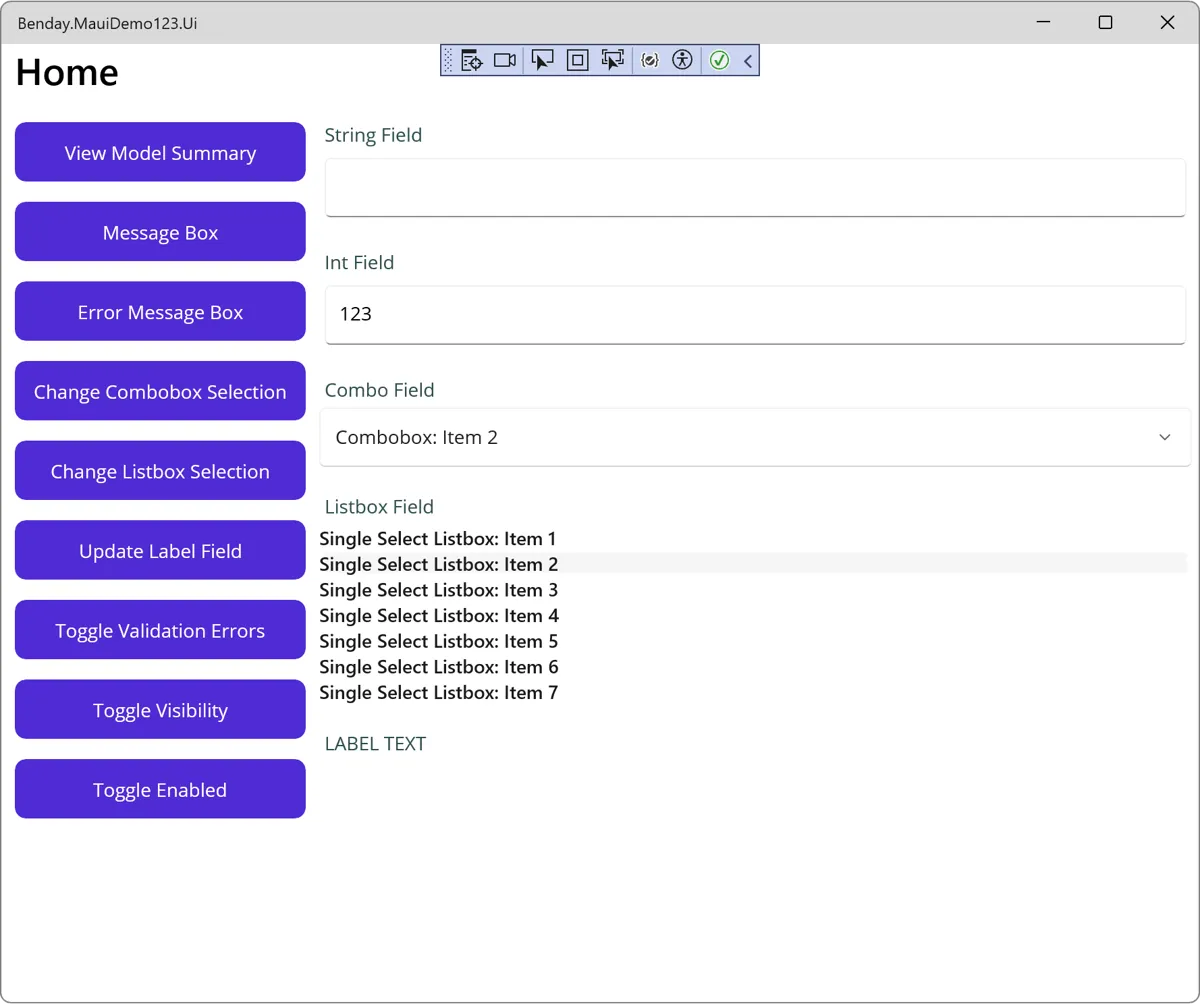Screen dimensions: 1200x1004
Task: Click the Home page heading
Action: [x=67, y=72]
